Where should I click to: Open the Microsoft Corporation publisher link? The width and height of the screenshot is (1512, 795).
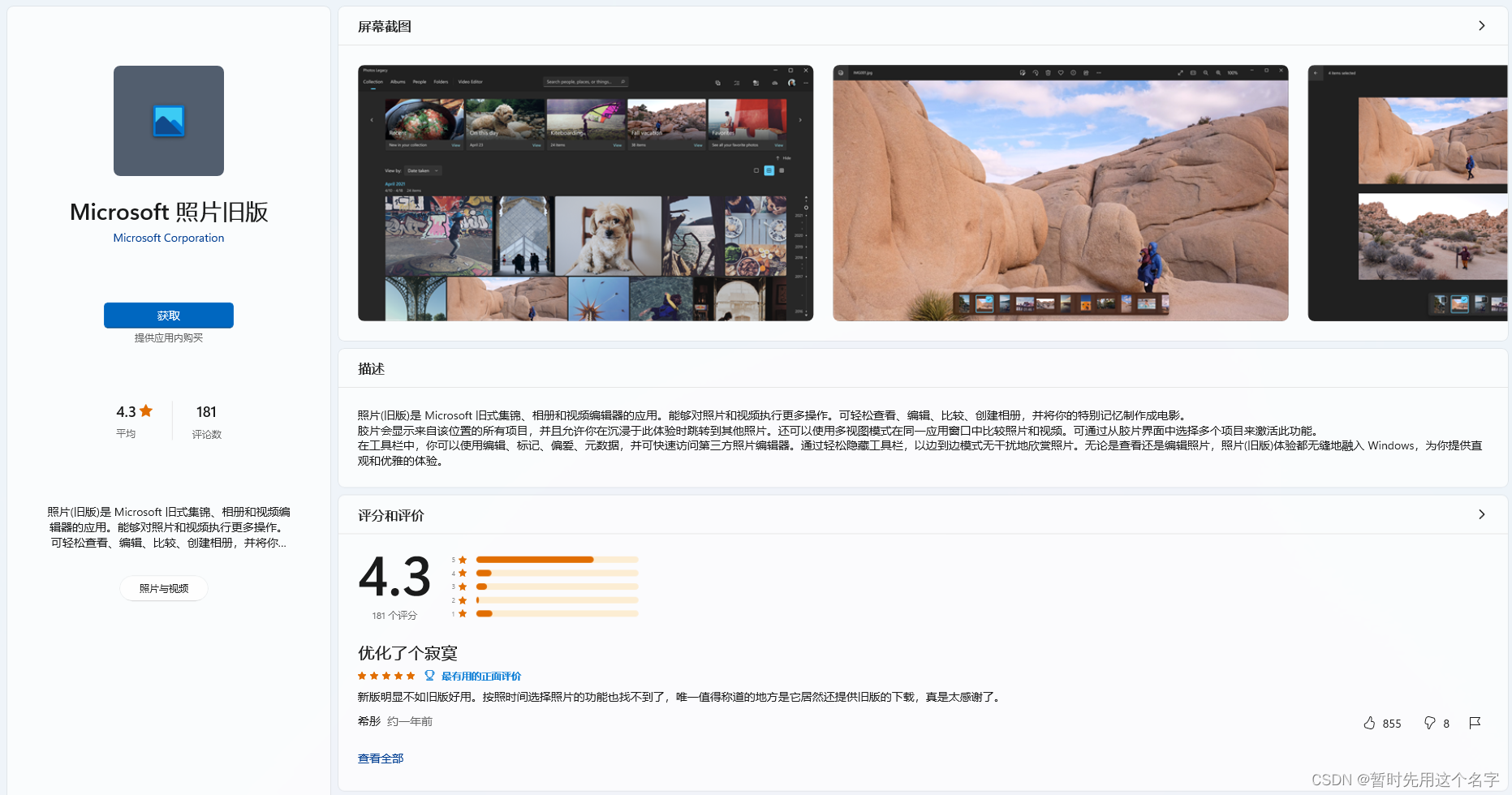(x=169, y=238)
